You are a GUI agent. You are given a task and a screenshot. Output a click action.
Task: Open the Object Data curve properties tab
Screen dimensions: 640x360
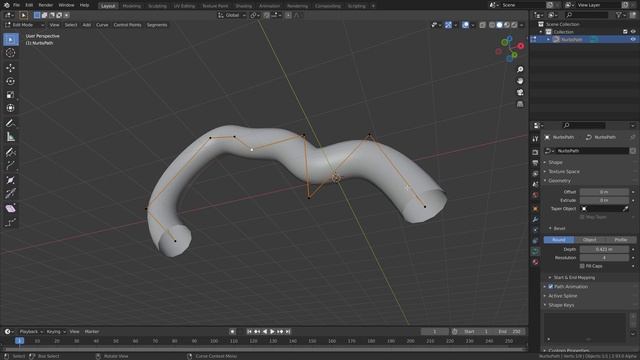click(x=536, y=251)
